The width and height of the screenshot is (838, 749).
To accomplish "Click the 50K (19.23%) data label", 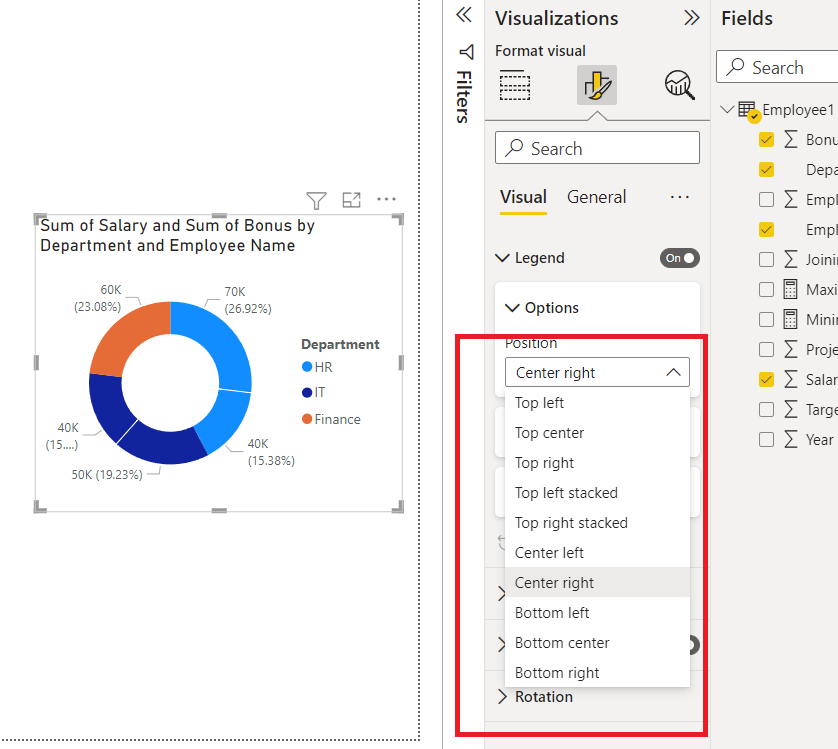I will (x=107, y=475).
